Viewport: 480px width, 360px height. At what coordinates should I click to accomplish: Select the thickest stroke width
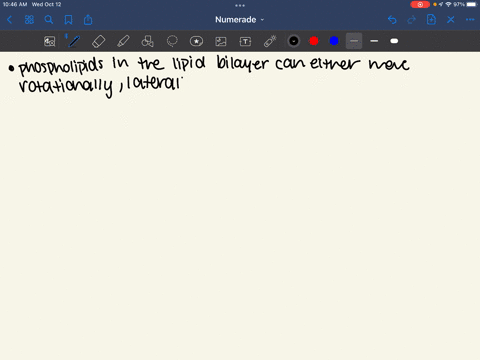[394, 41]
